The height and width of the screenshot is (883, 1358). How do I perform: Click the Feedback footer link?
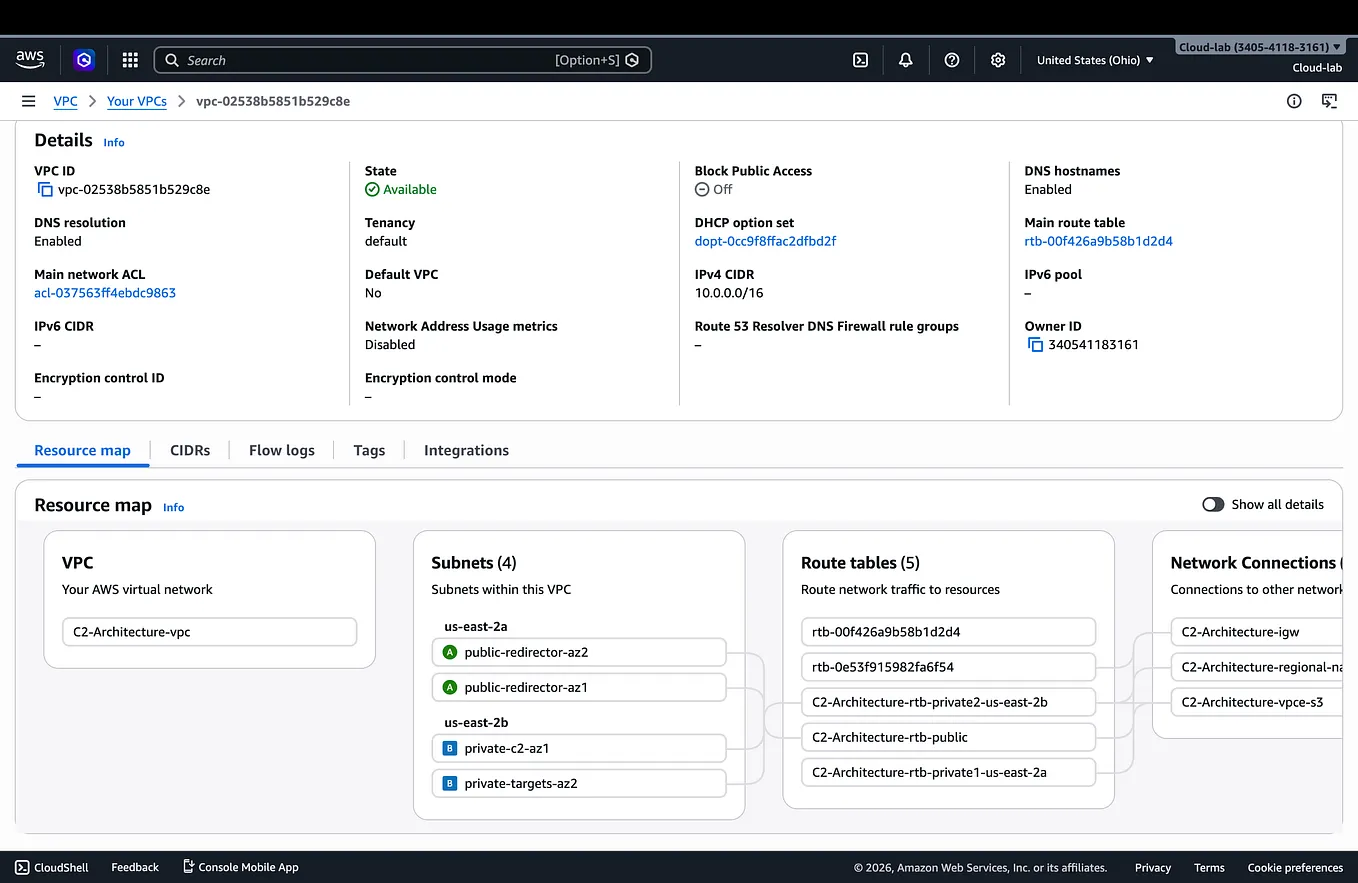(135, 867)
